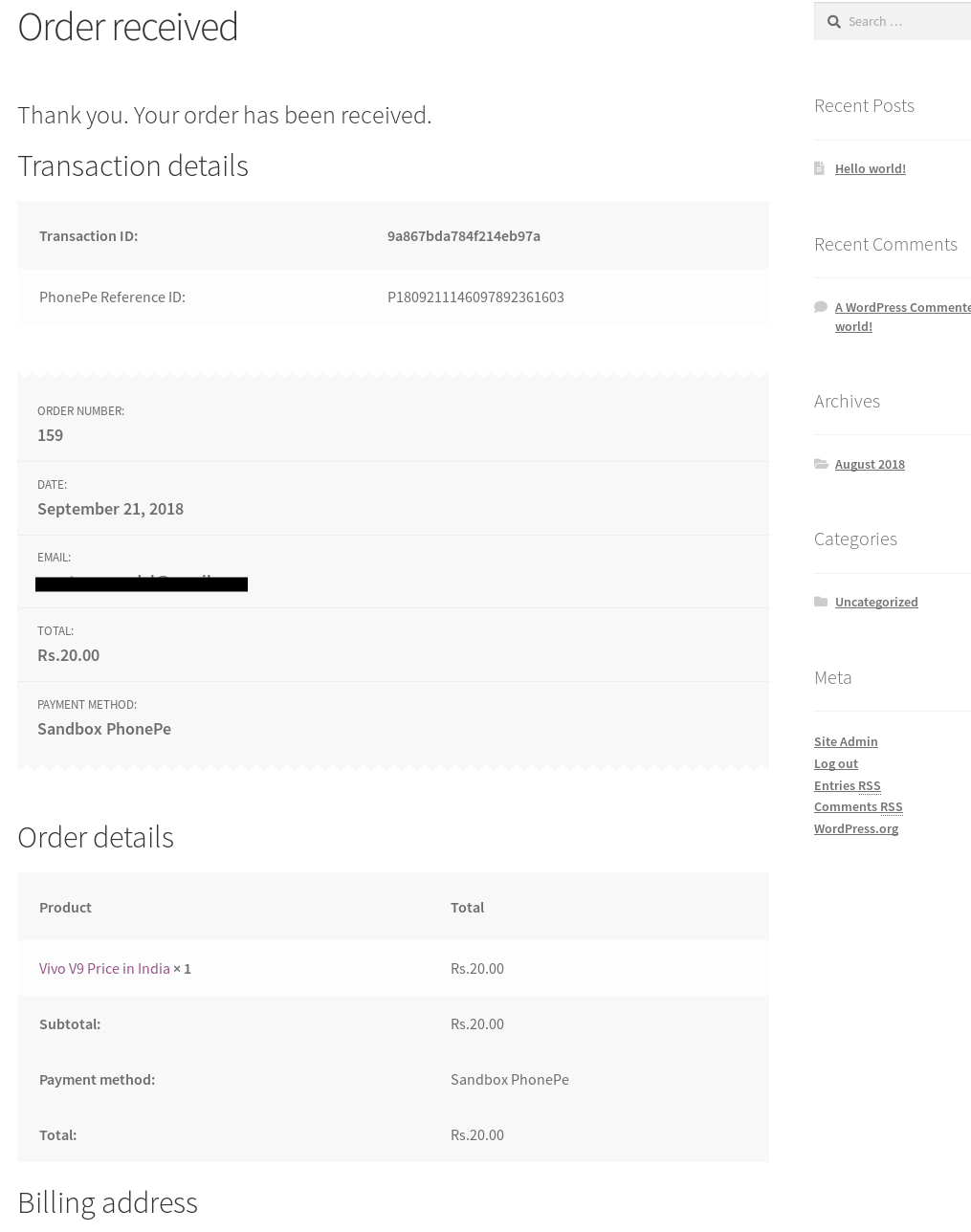Click the Order received page heading
Image resolution: width=971 pixels, height=1232 pixels.
point(127,27)
